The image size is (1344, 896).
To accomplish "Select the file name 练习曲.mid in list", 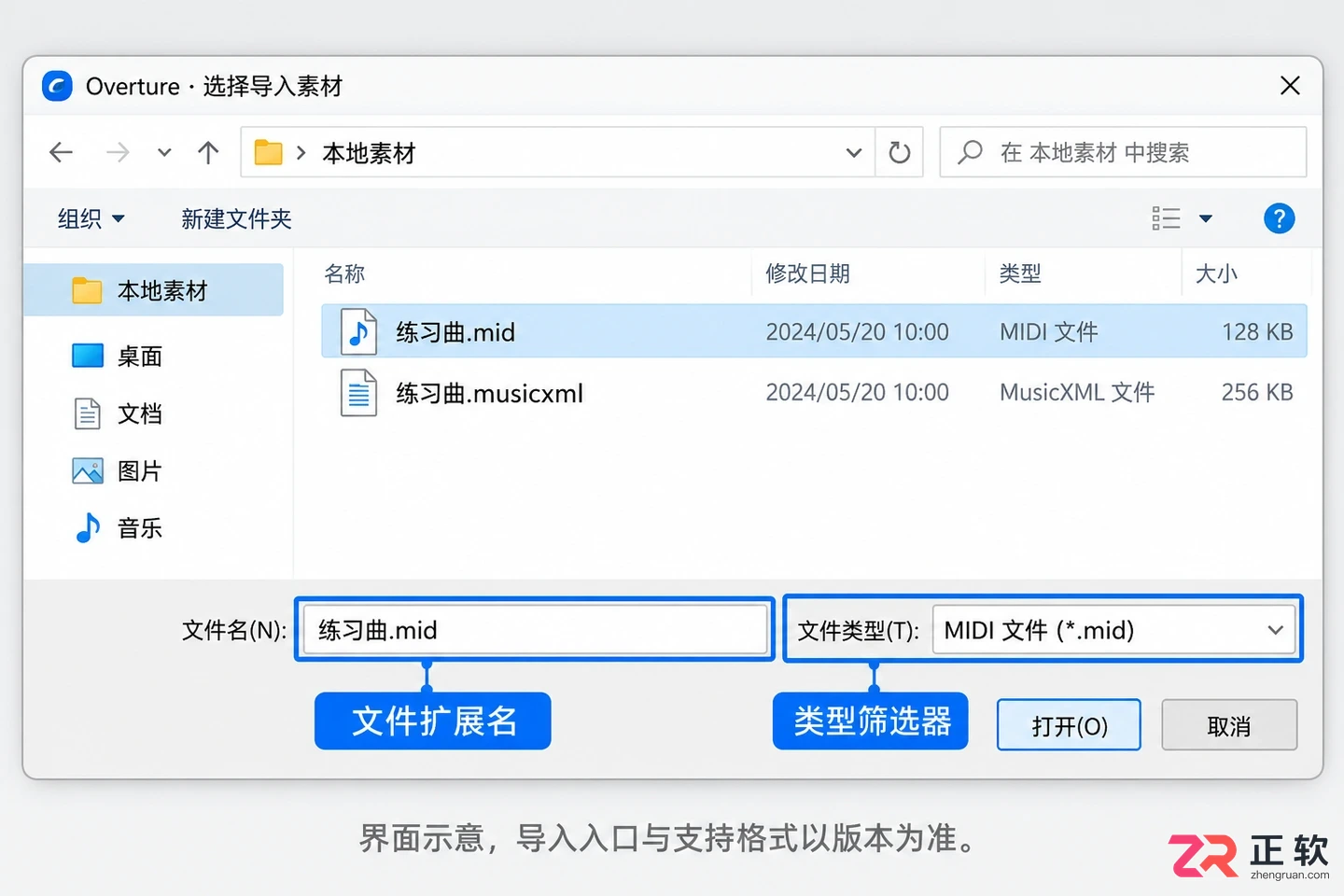I will click(455, 332).
